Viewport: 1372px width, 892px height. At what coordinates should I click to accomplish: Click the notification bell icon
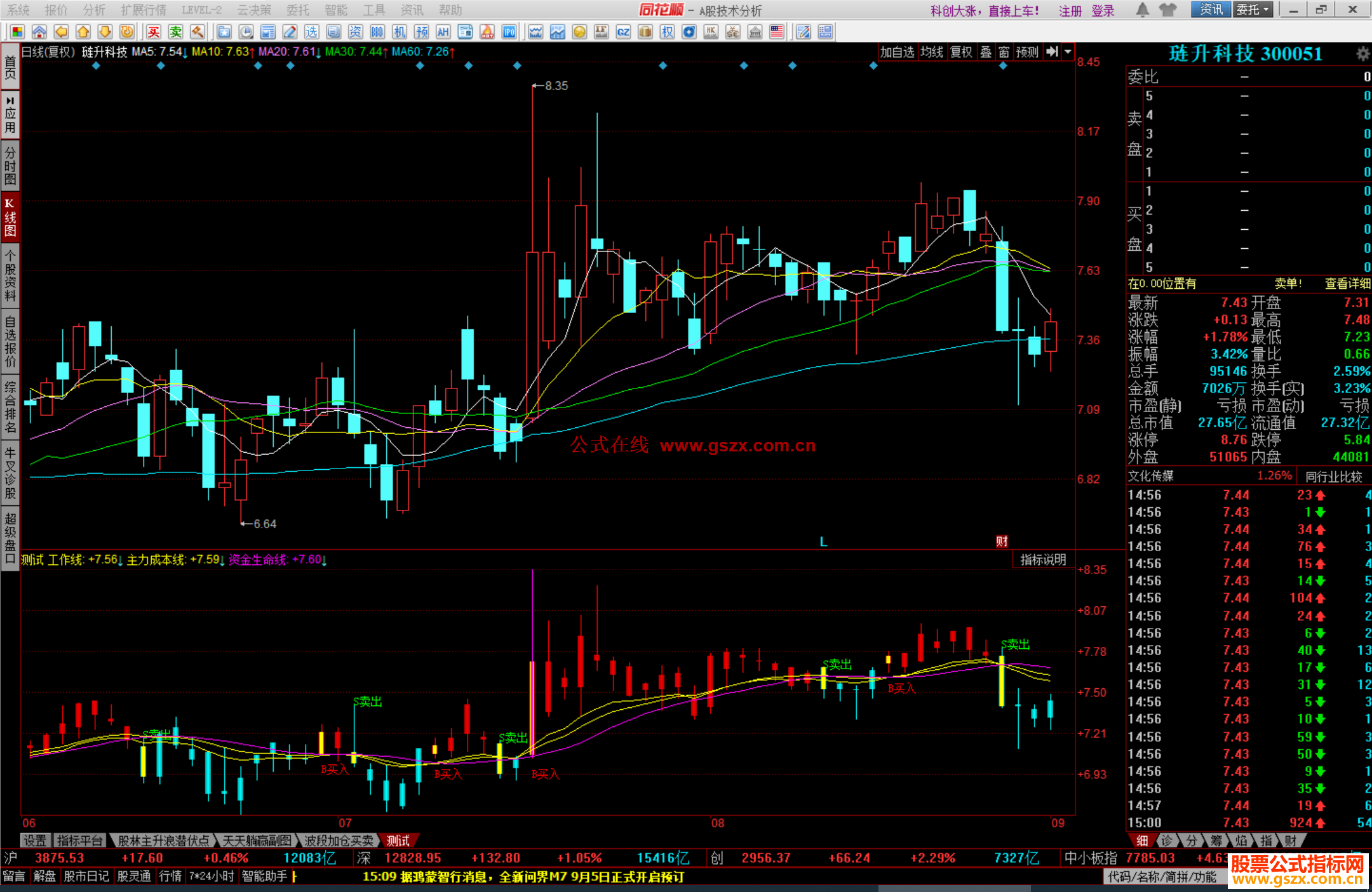1143,10
